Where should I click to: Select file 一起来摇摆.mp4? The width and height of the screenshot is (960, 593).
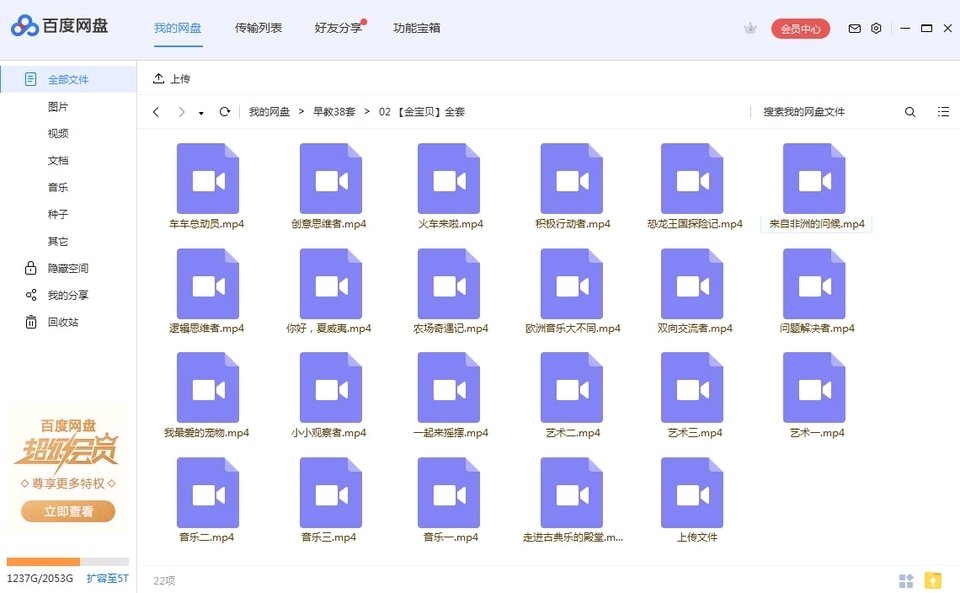(x=451, y=395)
